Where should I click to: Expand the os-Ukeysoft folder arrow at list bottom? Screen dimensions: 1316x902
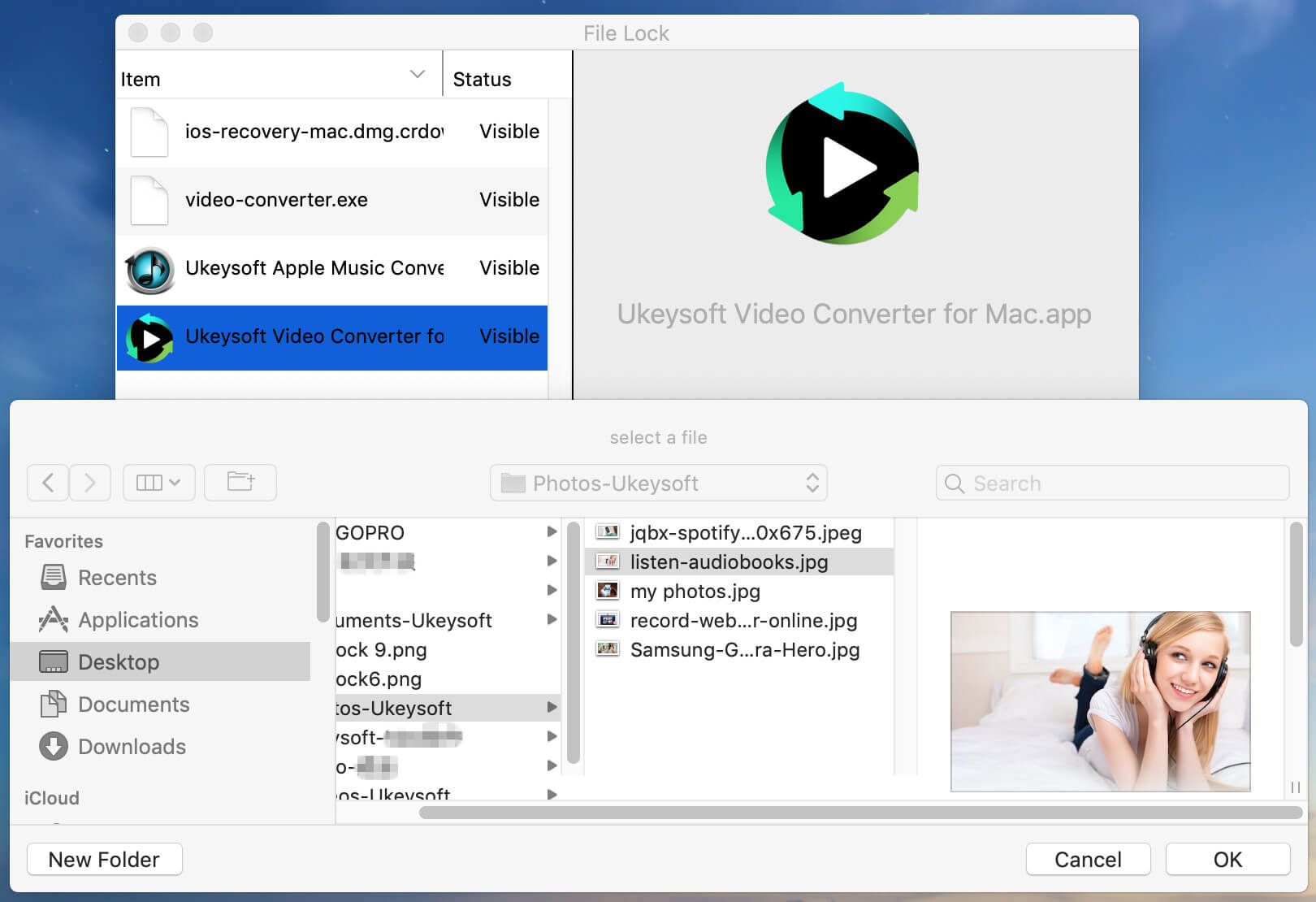click(x=552, y=794)
